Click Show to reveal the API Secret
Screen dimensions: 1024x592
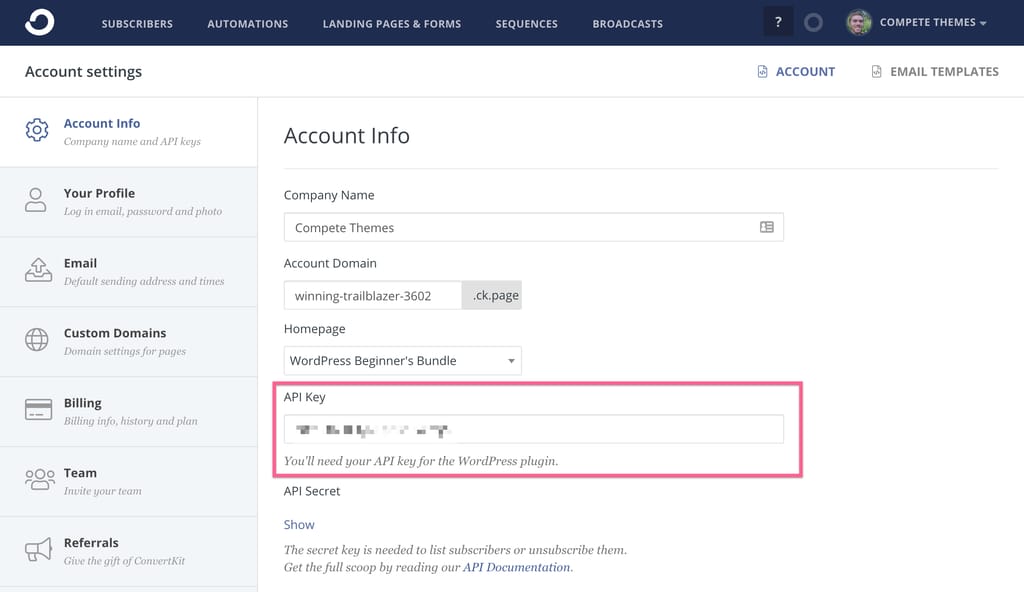click(x=299, y=525)
